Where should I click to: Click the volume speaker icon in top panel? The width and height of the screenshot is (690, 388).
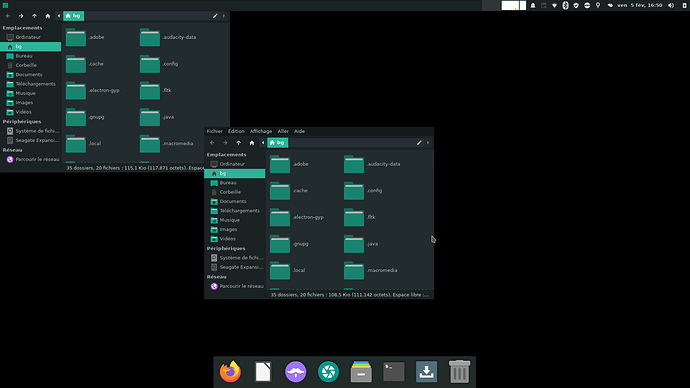(671, 5)
